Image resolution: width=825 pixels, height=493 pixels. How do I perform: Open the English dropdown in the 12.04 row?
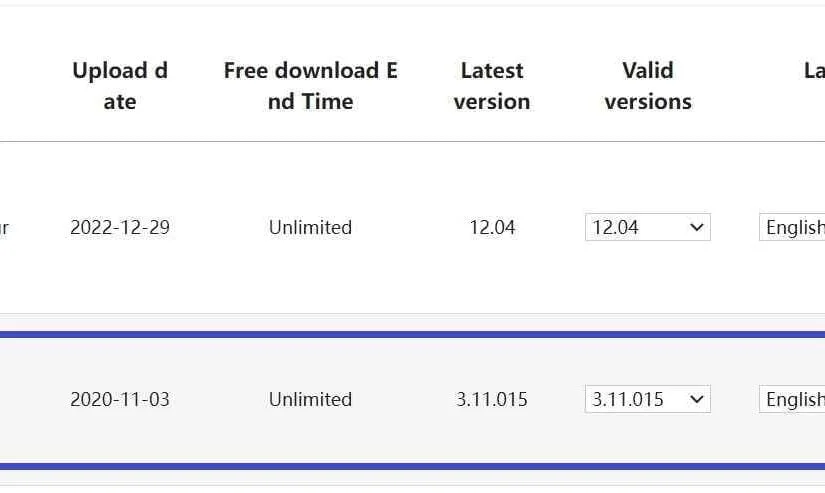793,227
